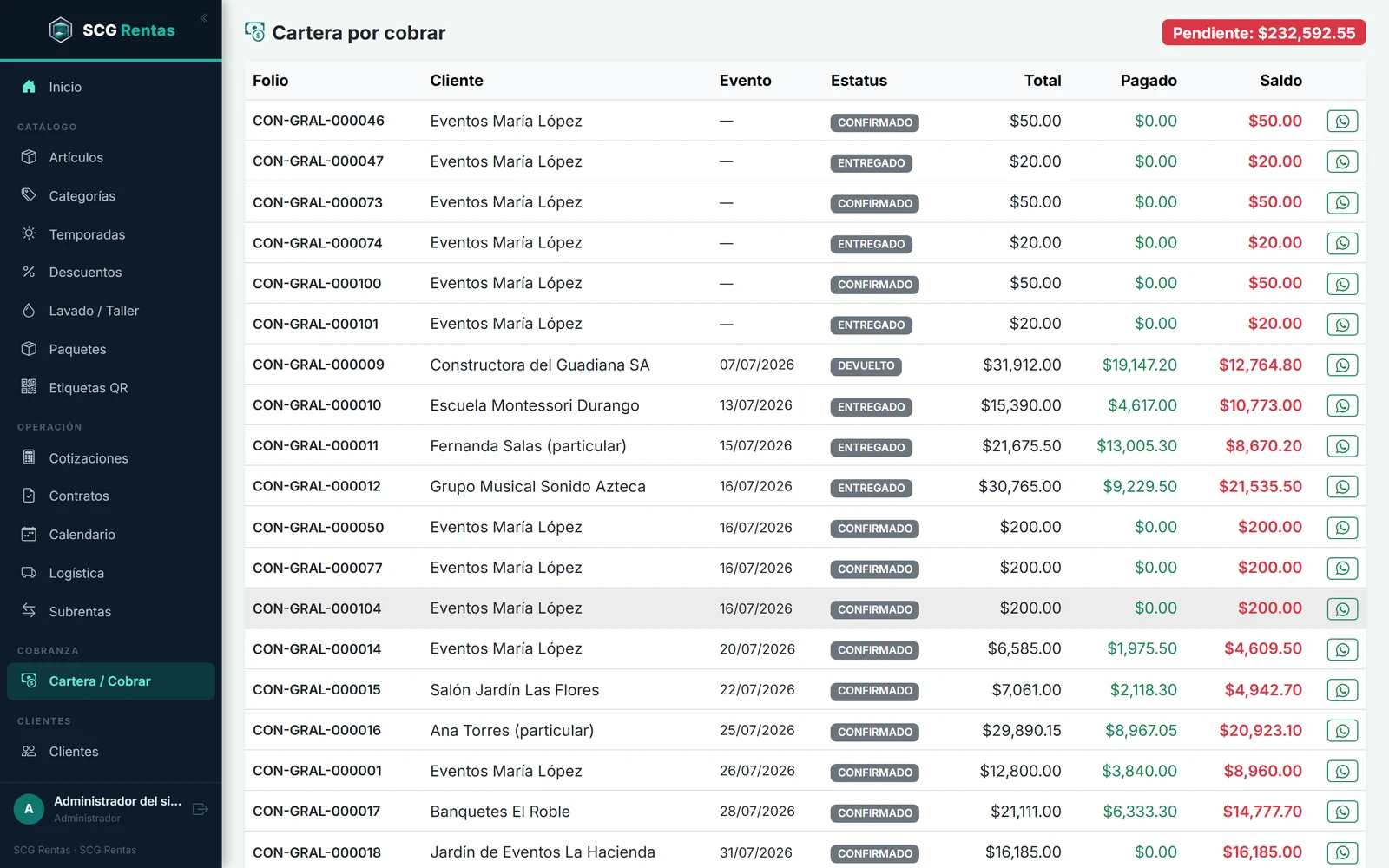Send WhatsApp reminder for CON-GRAL-000009
Viewport: 1389px width, 868px height.
pyautogui.click(x=1342, y=365)
